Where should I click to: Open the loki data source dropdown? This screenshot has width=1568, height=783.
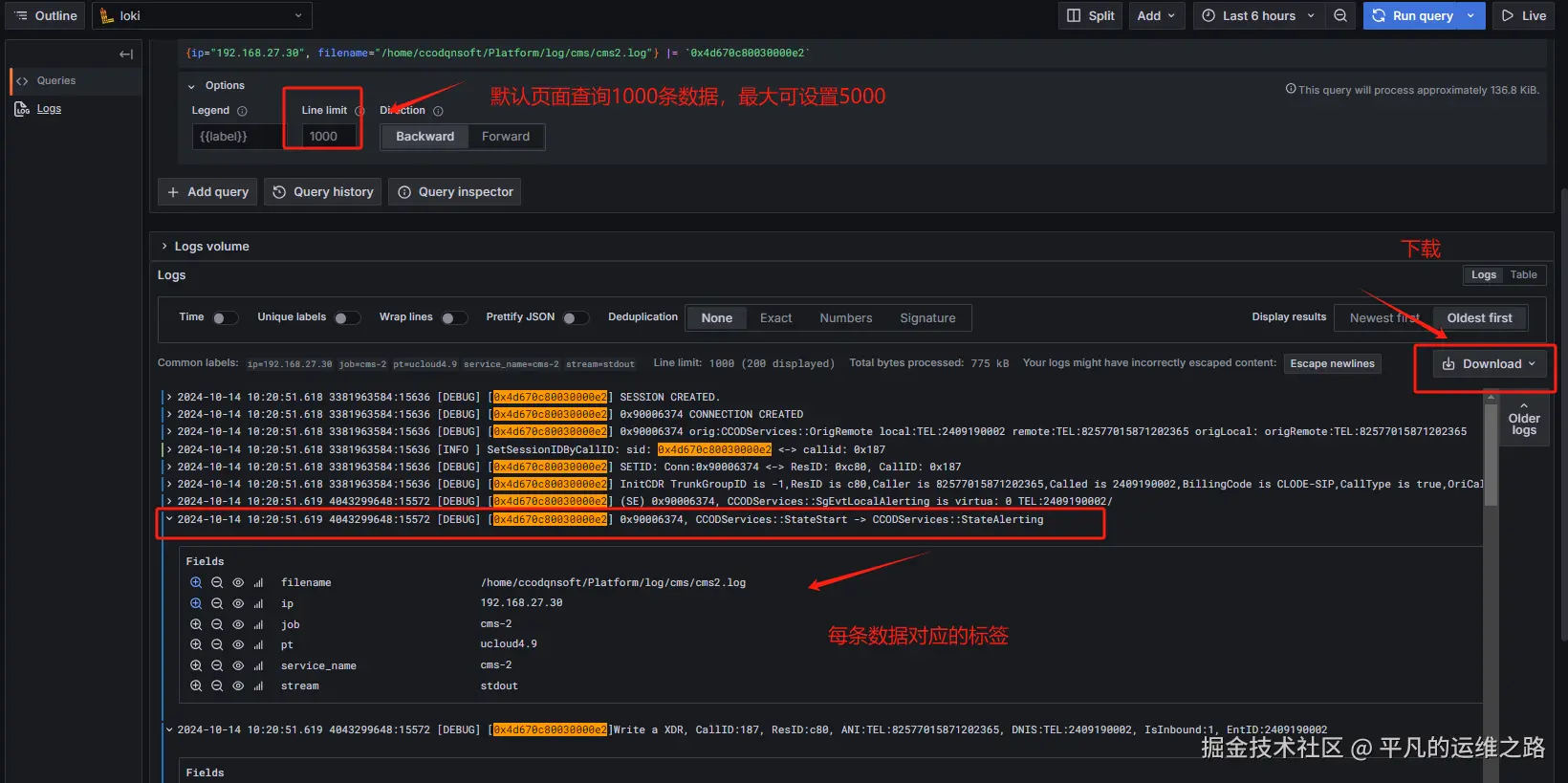point(202,15)
